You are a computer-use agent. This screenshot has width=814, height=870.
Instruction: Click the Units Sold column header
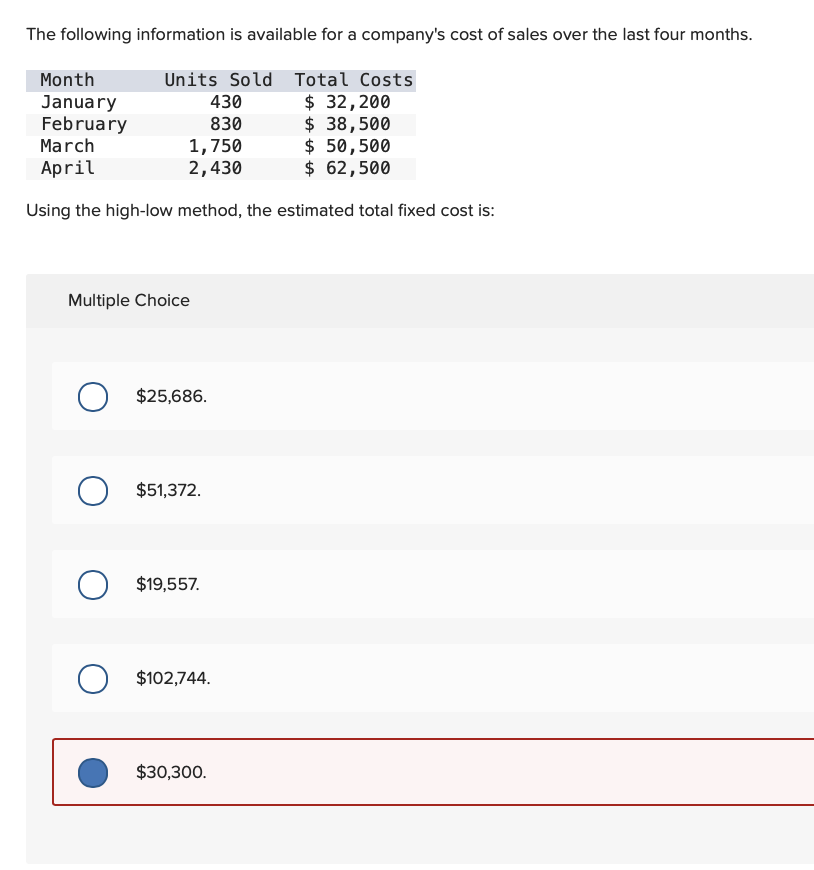218,80
